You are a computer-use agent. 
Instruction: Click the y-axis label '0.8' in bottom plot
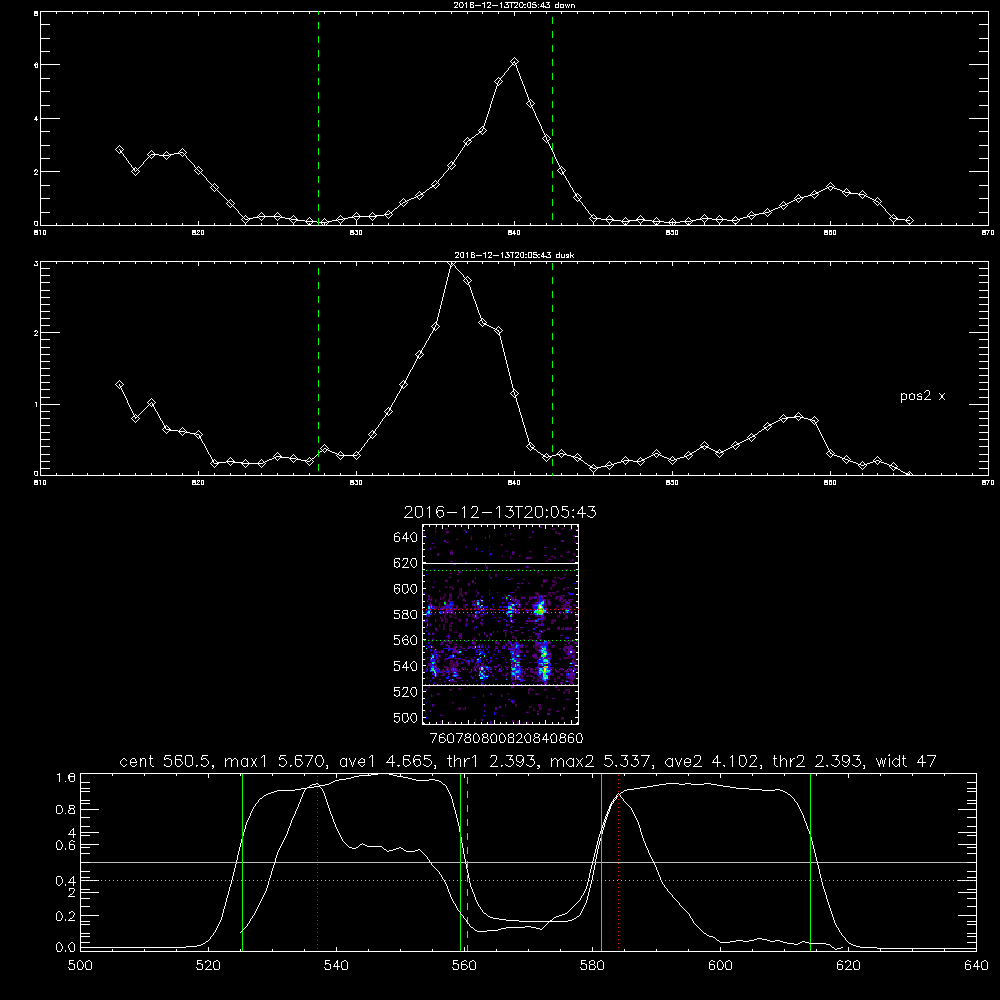click(66, 810)
